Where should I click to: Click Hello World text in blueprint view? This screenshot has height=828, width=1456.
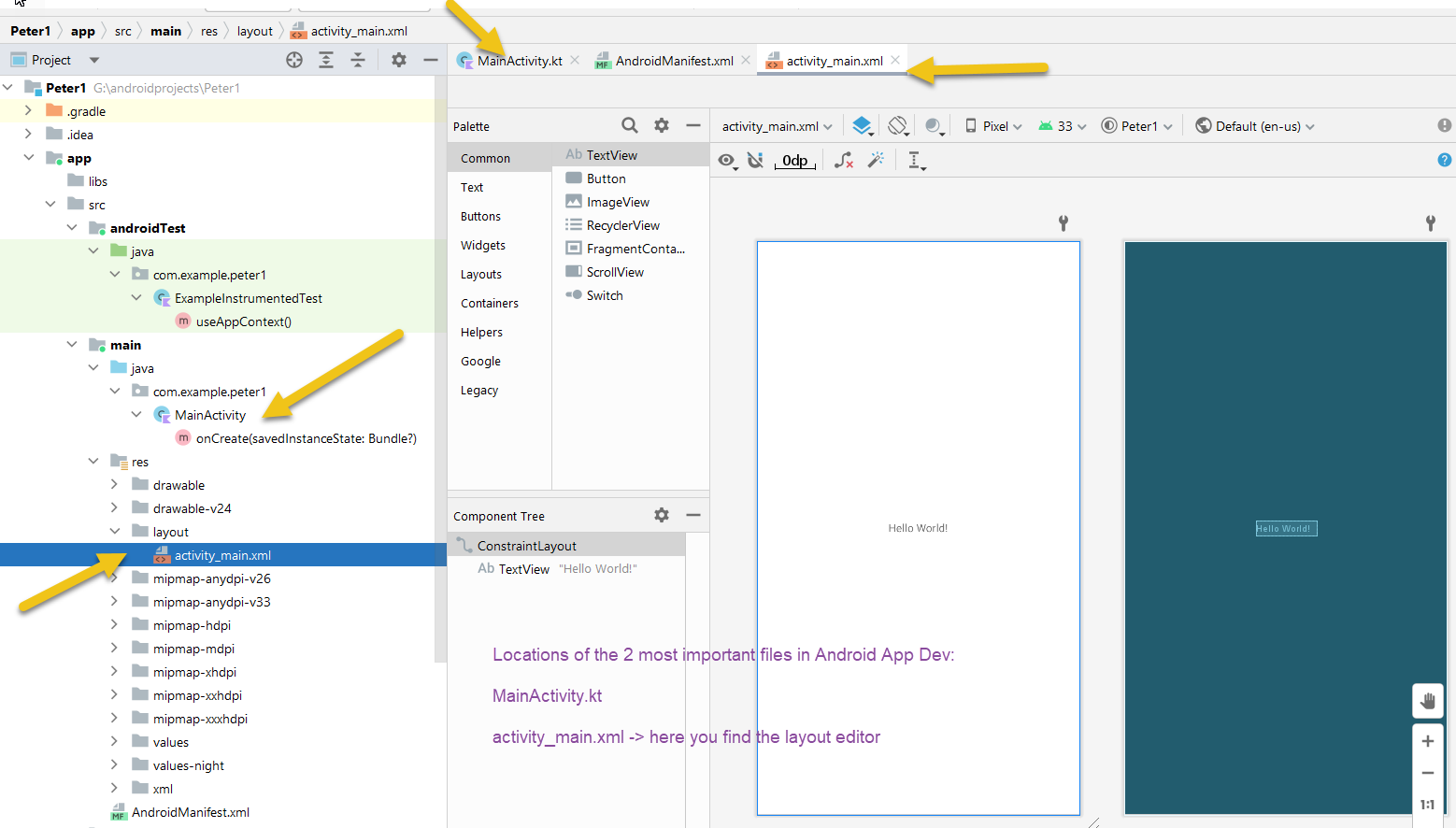tap(1286, 528)
